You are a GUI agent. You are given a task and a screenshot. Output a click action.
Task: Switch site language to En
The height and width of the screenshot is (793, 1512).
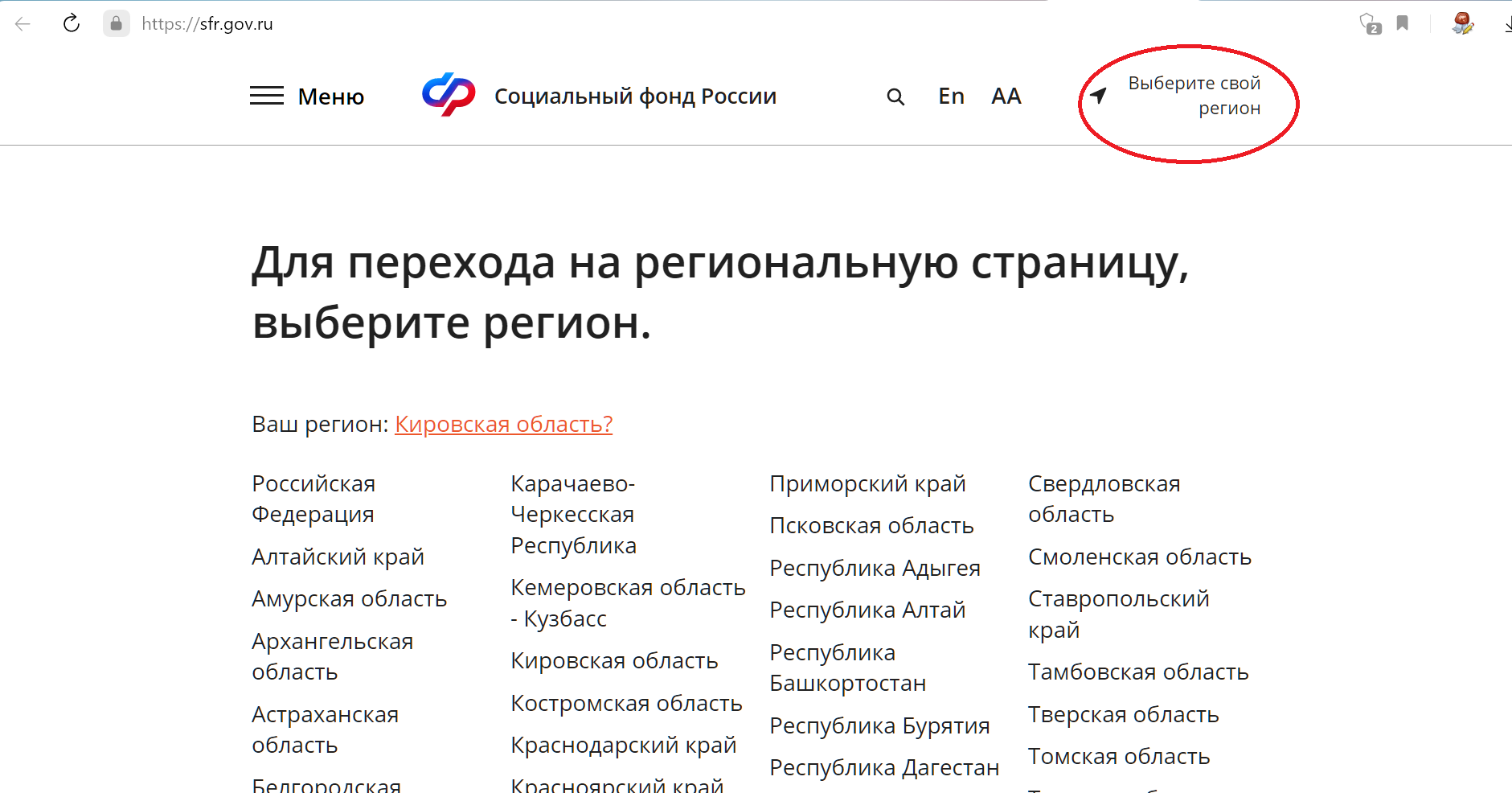click(x=951, y=97)
